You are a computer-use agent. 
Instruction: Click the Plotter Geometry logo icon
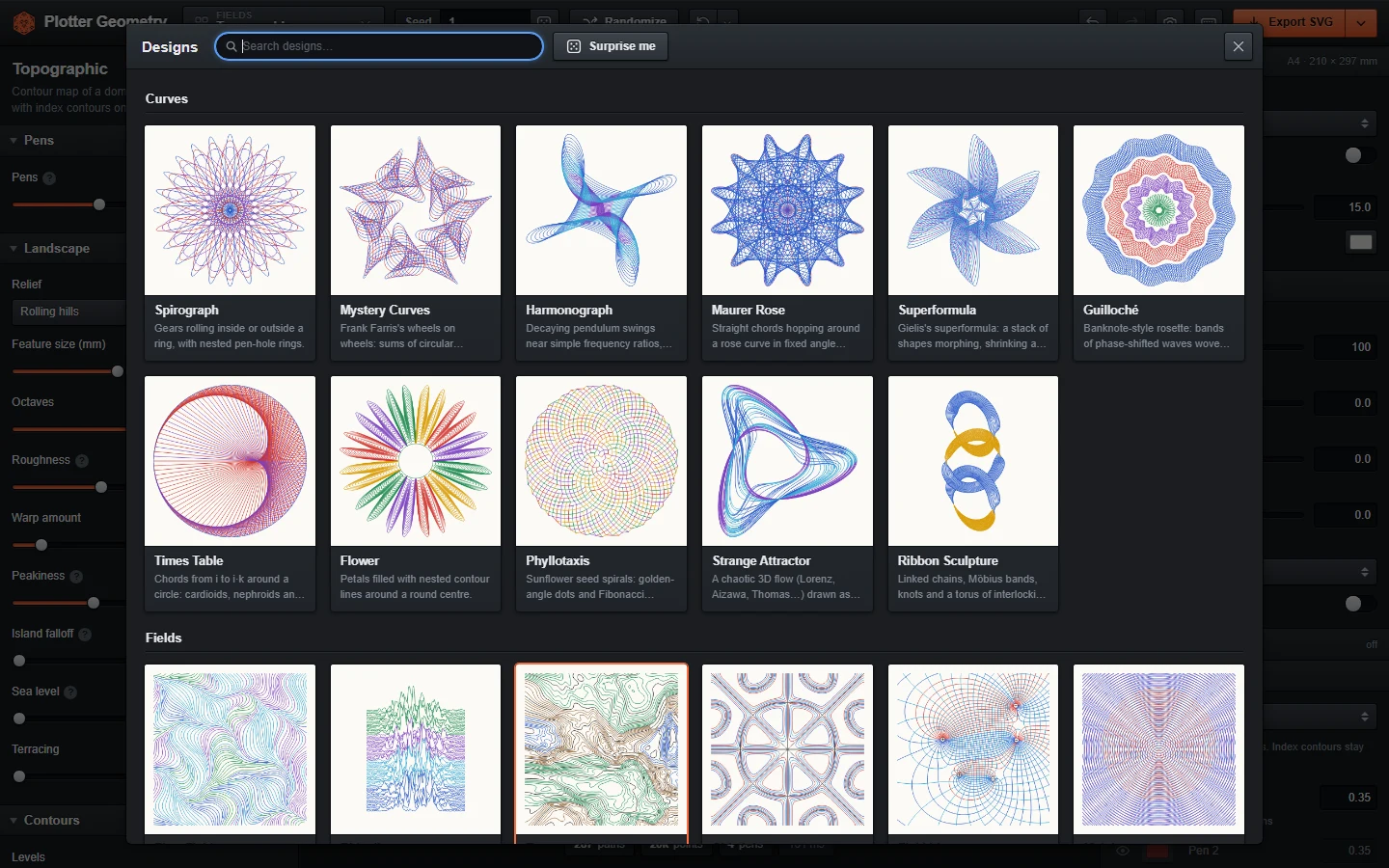coord(24,22)
